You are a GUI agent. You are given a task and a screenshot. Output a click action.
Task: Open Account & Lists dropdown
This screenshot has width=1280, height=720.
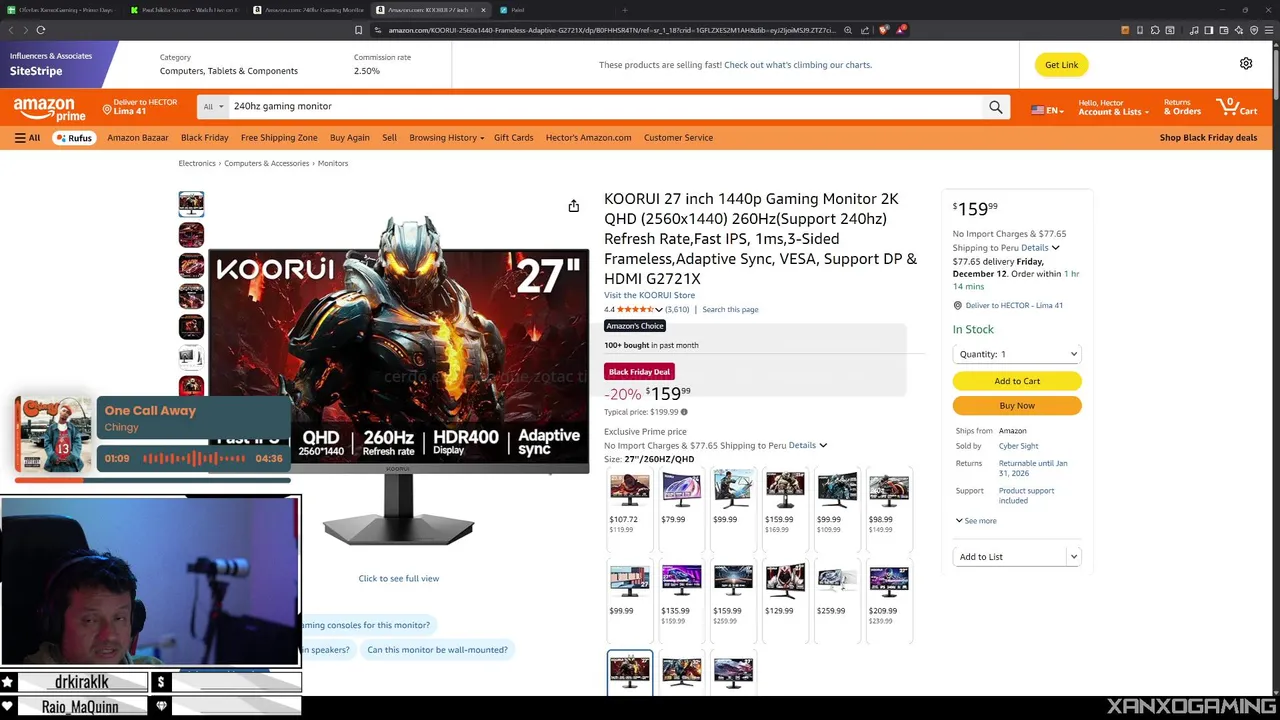pos(1113,107)
